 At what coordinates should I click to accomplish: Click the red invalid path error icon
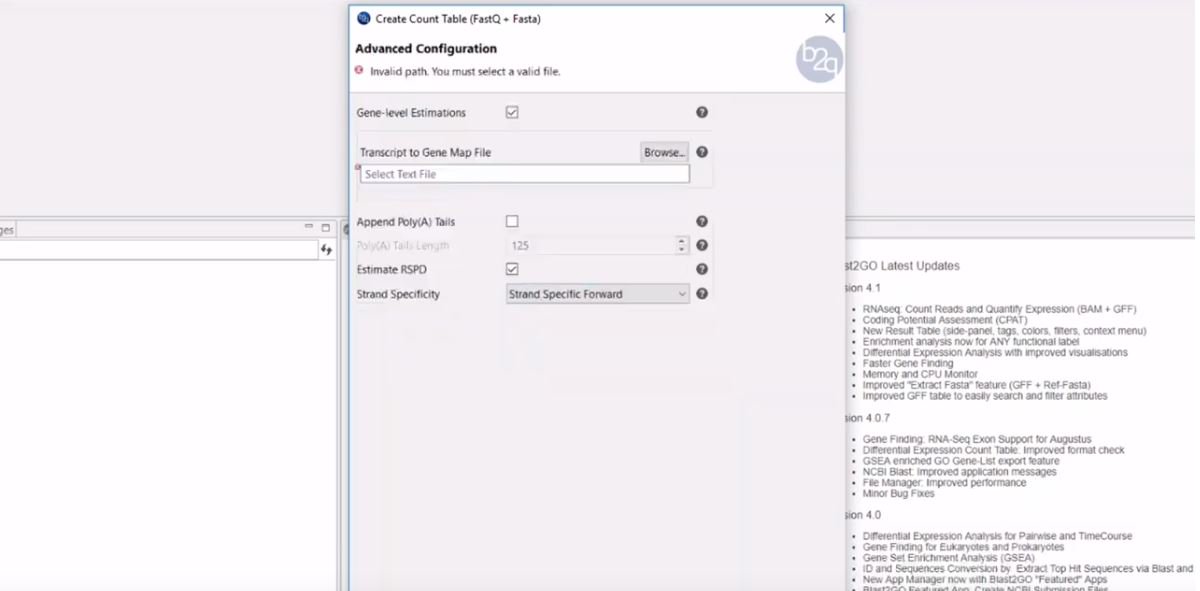pos(360,71)
